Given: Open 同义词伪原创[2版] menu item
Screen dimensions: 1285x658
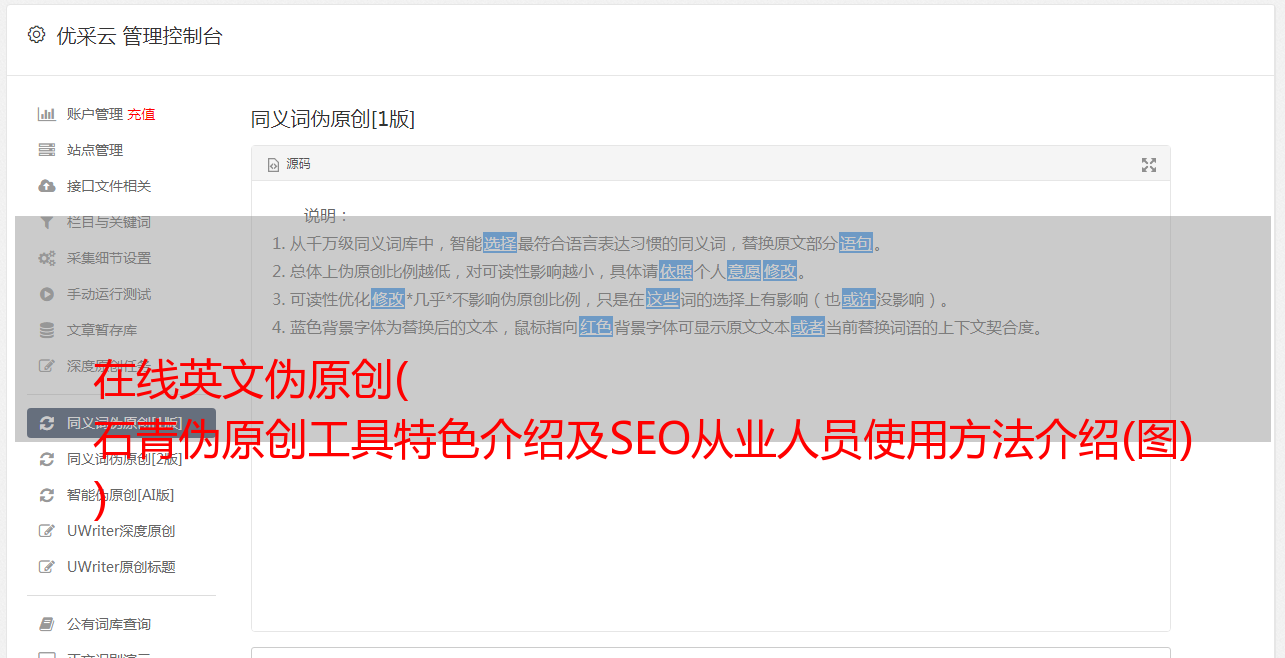Looking at the screenshot, I should 124,459.
